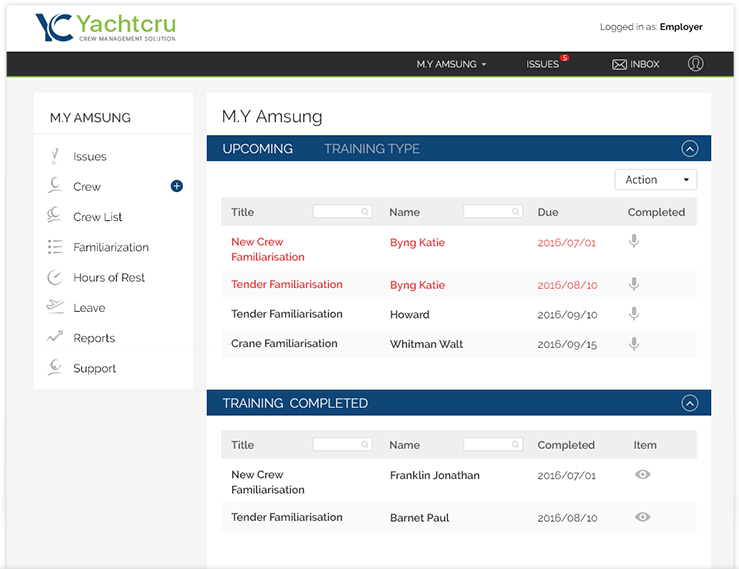Click the Yachtcru logo
The image size is (739, 569).
tap(106, 27)
